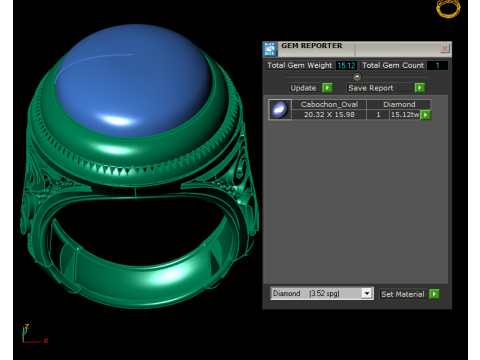This screenshot has width=480, height=360.
Task: Open the Diamond (3.52 spg) material dropdown
Action: 322,293
